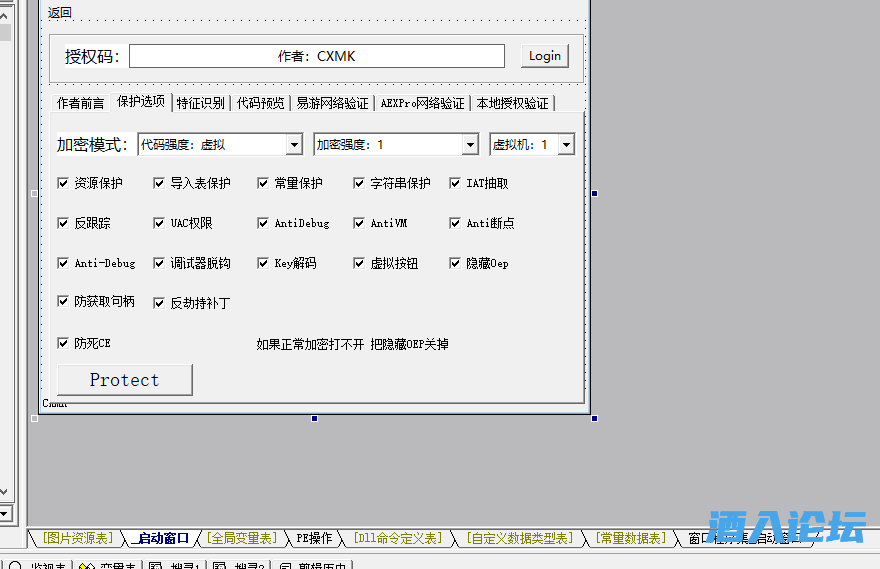Select the Dll命令定义表 bottom tab
This screenshot has width=880, height=569.
tap(397, 538)
